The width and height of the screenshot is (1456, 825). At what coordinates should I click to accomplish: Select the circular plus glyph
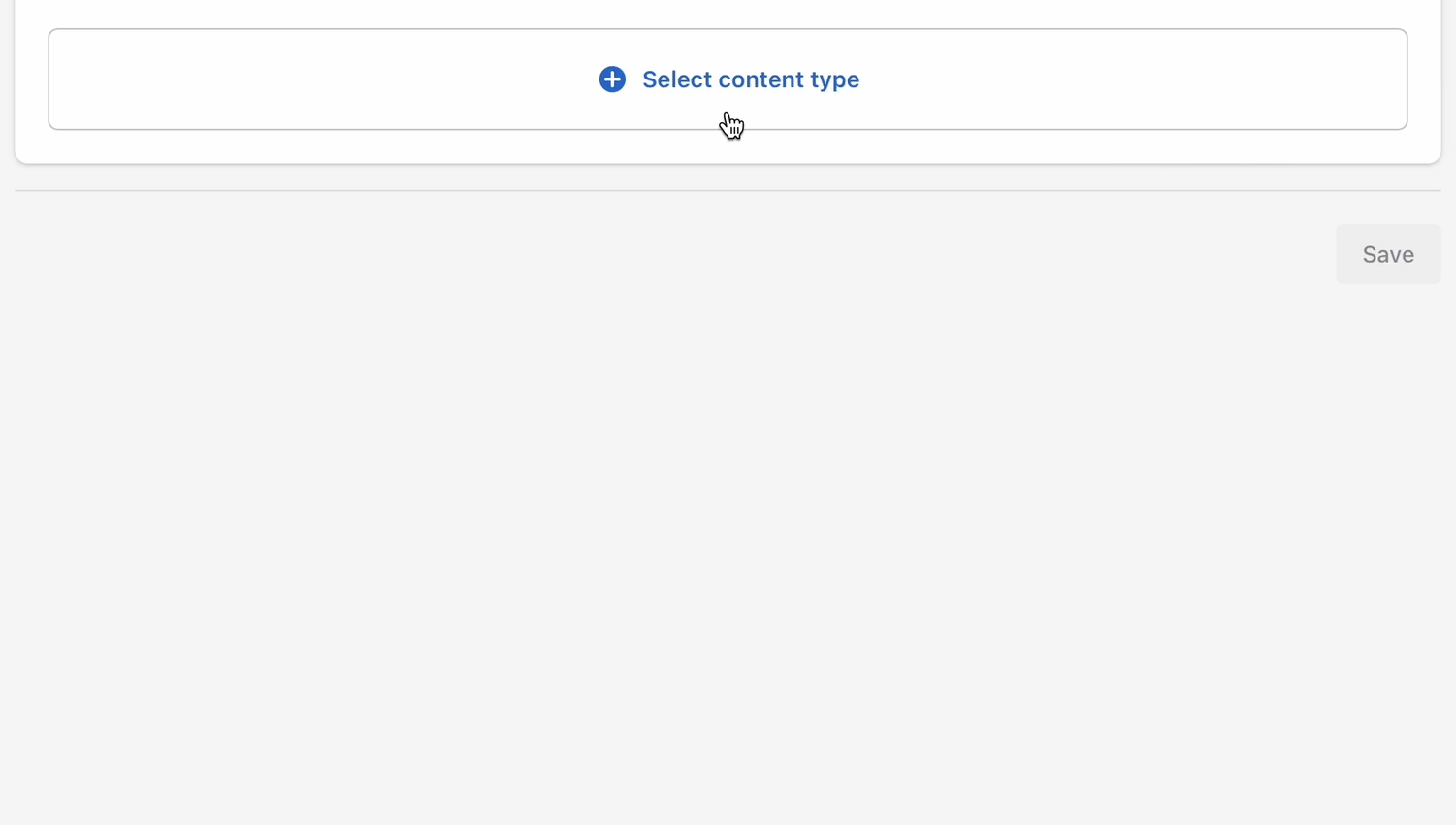click(612, 79)
